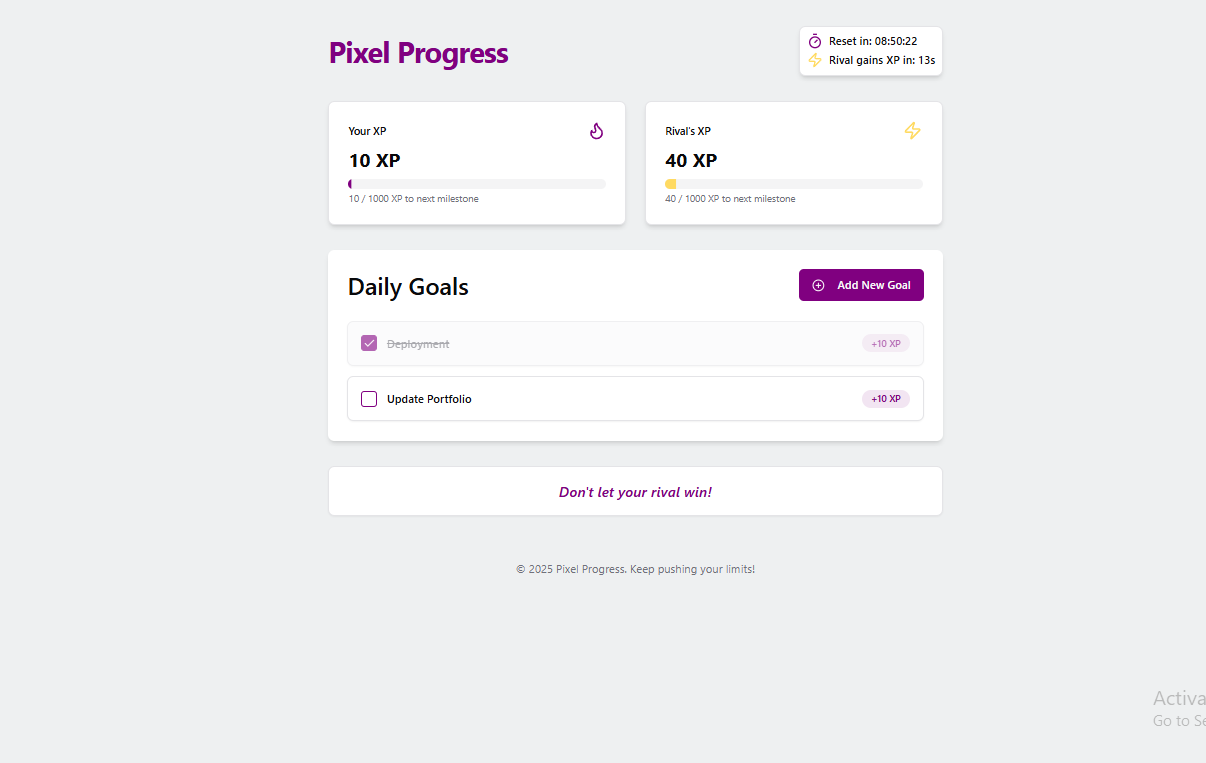Click the 10 XP value in Your XP
Viewport: 1206px width, 763px height.
[x=375, y=160]
